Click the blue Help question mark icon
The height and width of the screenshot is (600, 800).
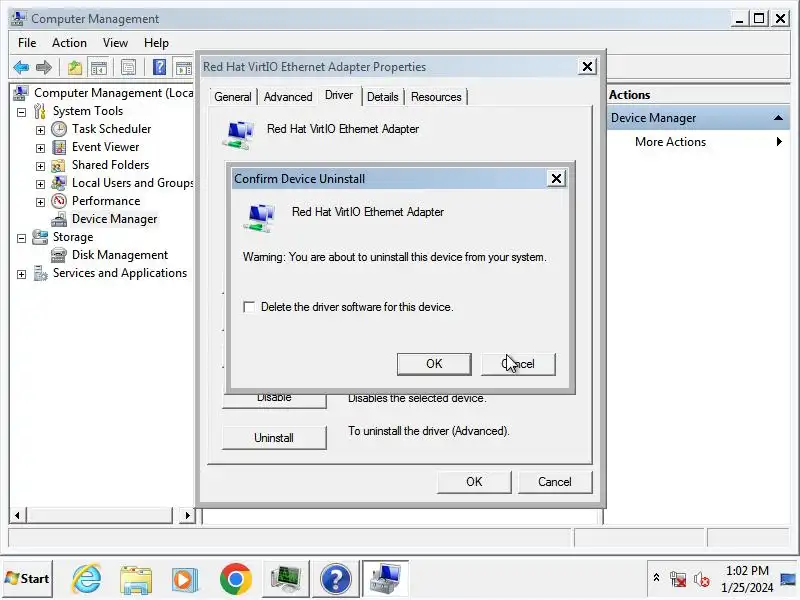159,67
